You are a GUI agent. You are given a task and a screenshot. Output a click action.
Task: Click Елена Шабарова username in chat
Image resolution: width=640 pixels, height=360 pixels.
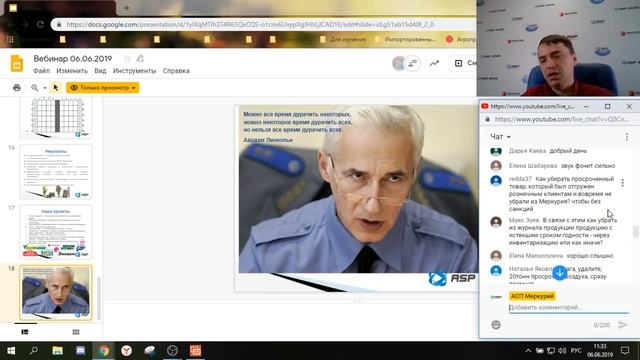click(533, 166)
